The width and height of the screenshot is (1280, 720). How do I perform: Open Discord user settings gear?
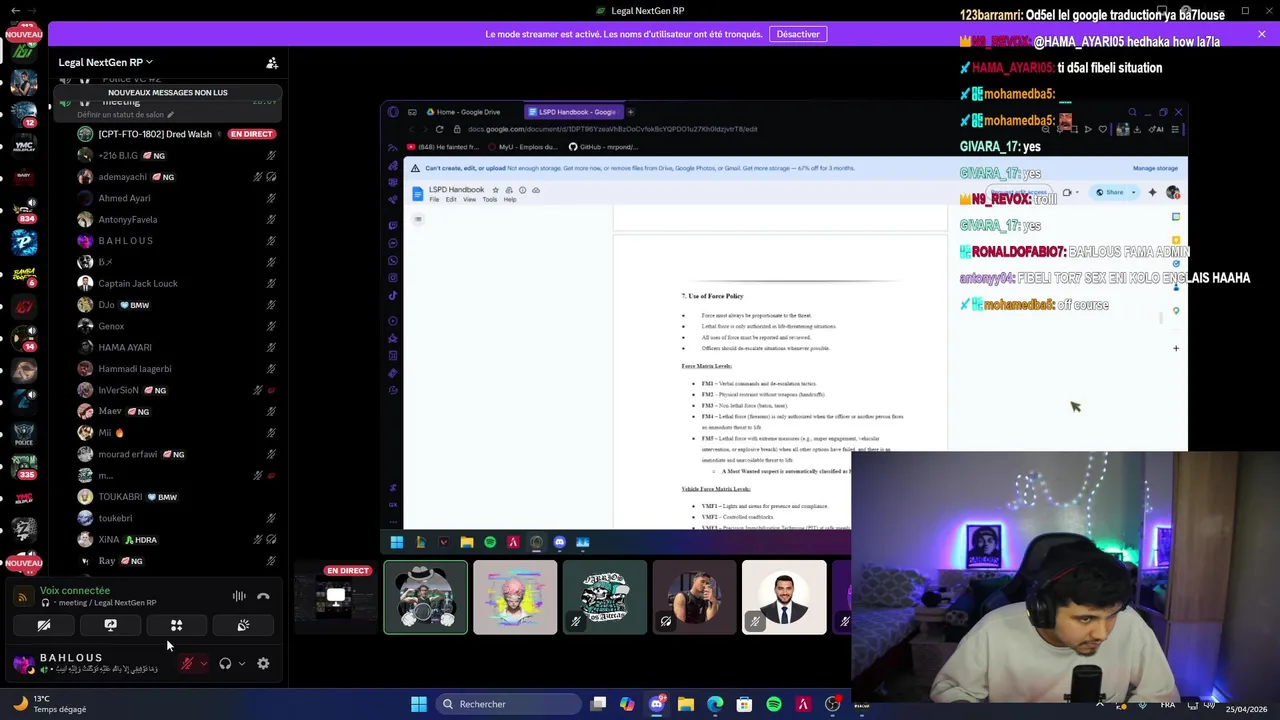coord(263,663)
